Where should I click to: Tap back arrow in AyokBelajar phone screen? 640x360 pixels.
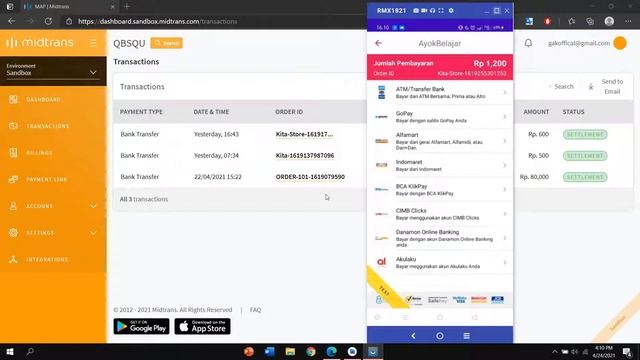[378, 43]
